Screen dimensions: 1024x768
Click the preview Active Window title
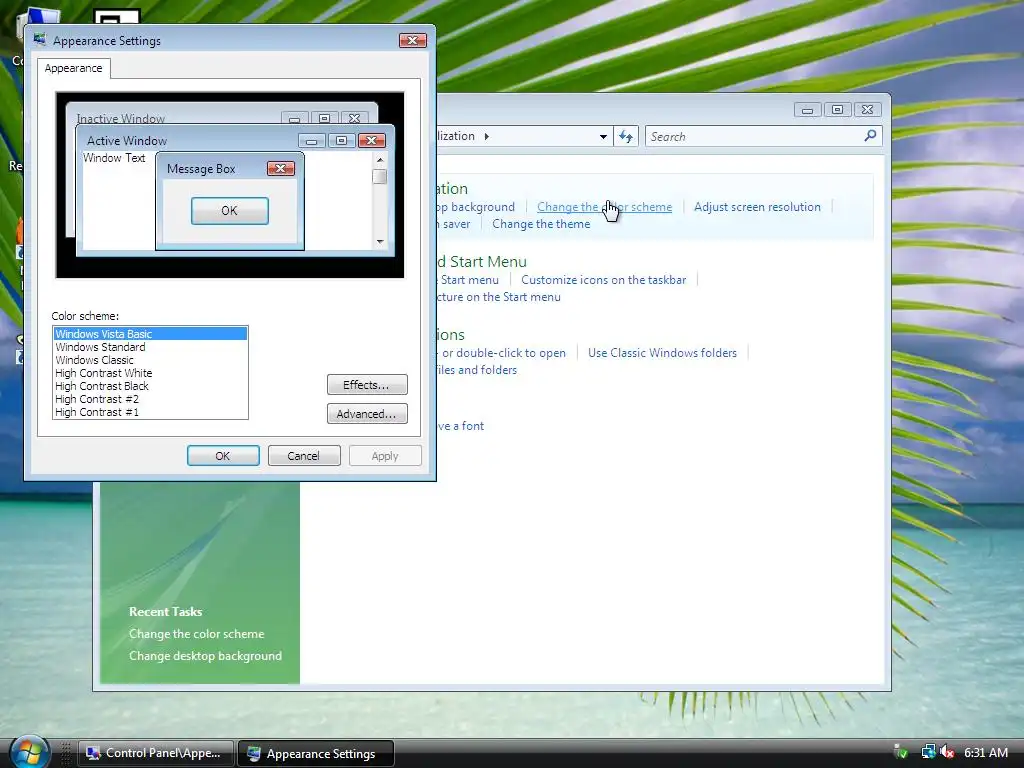point(127,140)
